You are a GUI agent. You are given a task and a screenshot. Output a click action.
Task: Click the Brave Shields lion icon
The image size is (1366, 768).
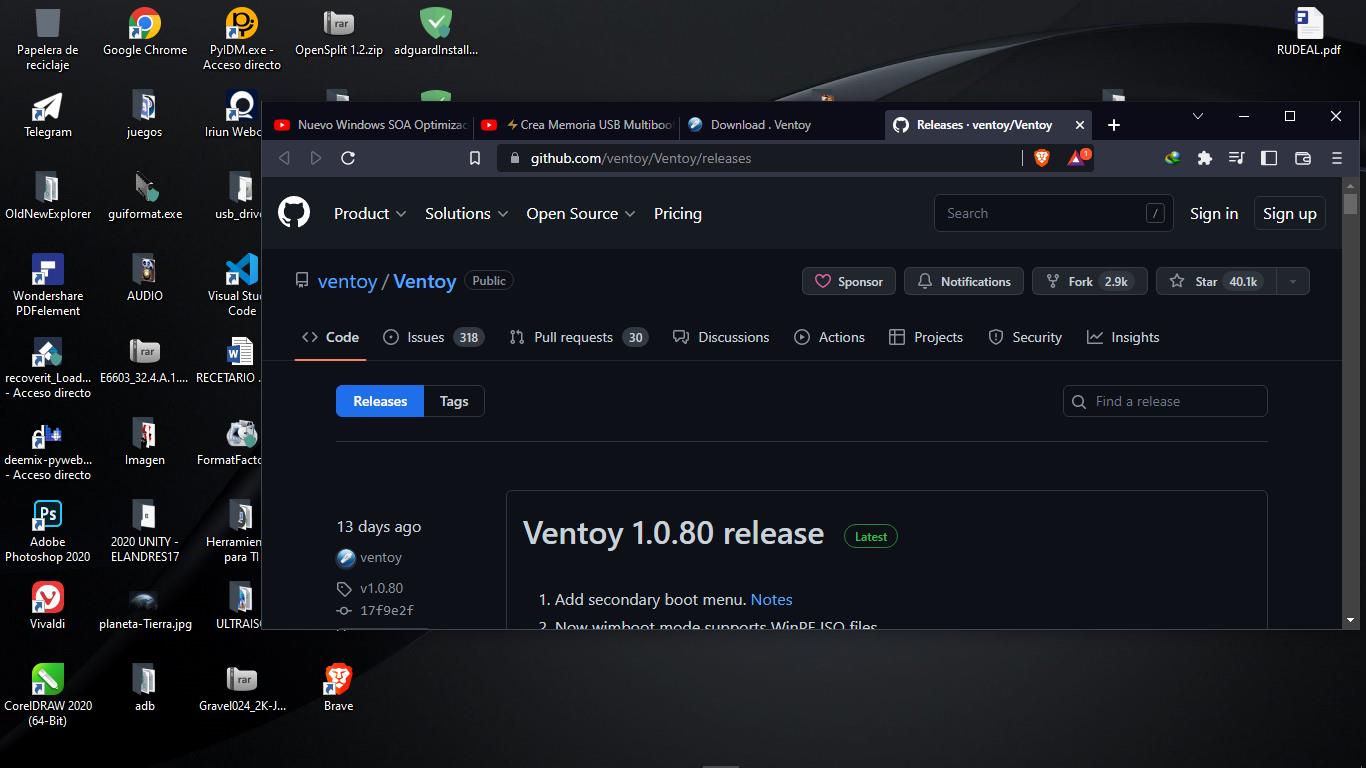[x=1042, y=158]
